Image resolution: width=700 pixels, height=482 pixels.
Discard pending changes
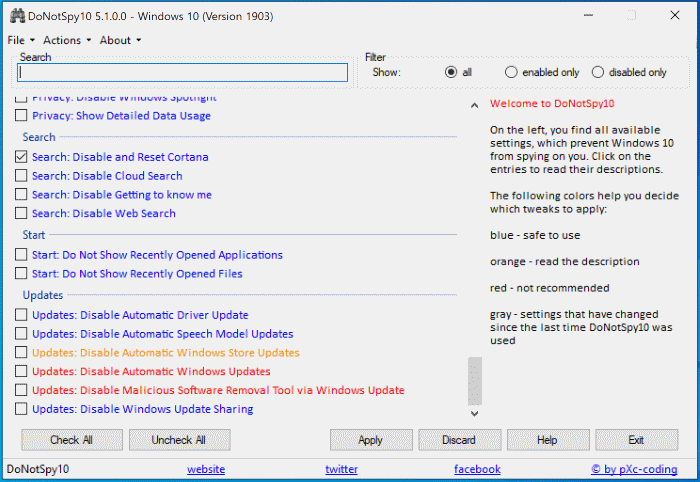pyautogui.click(x=459, y=440)
